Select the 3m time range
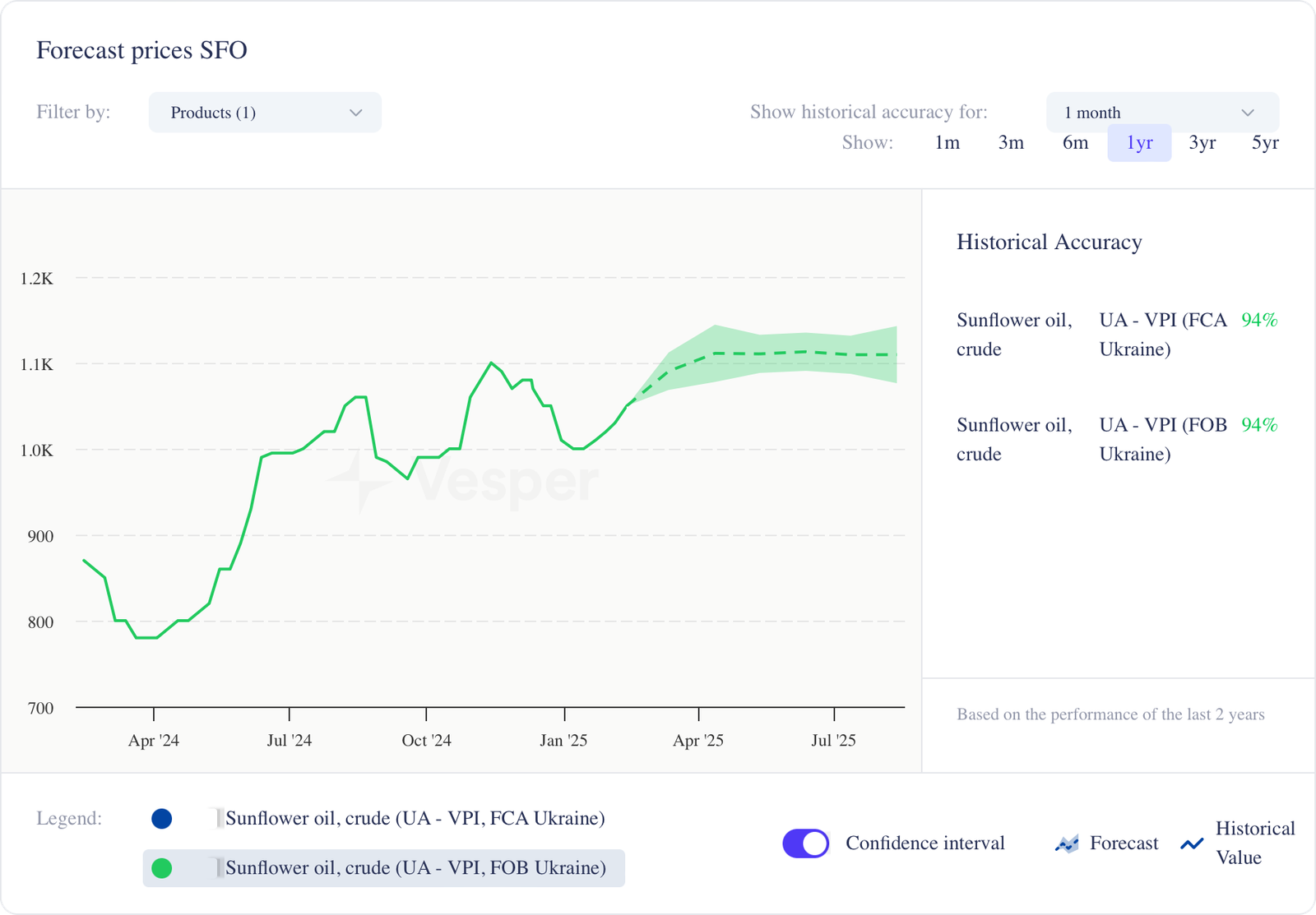This screenshot has width=1316, height=915. pyautogui.click(x=1011, y=143)
